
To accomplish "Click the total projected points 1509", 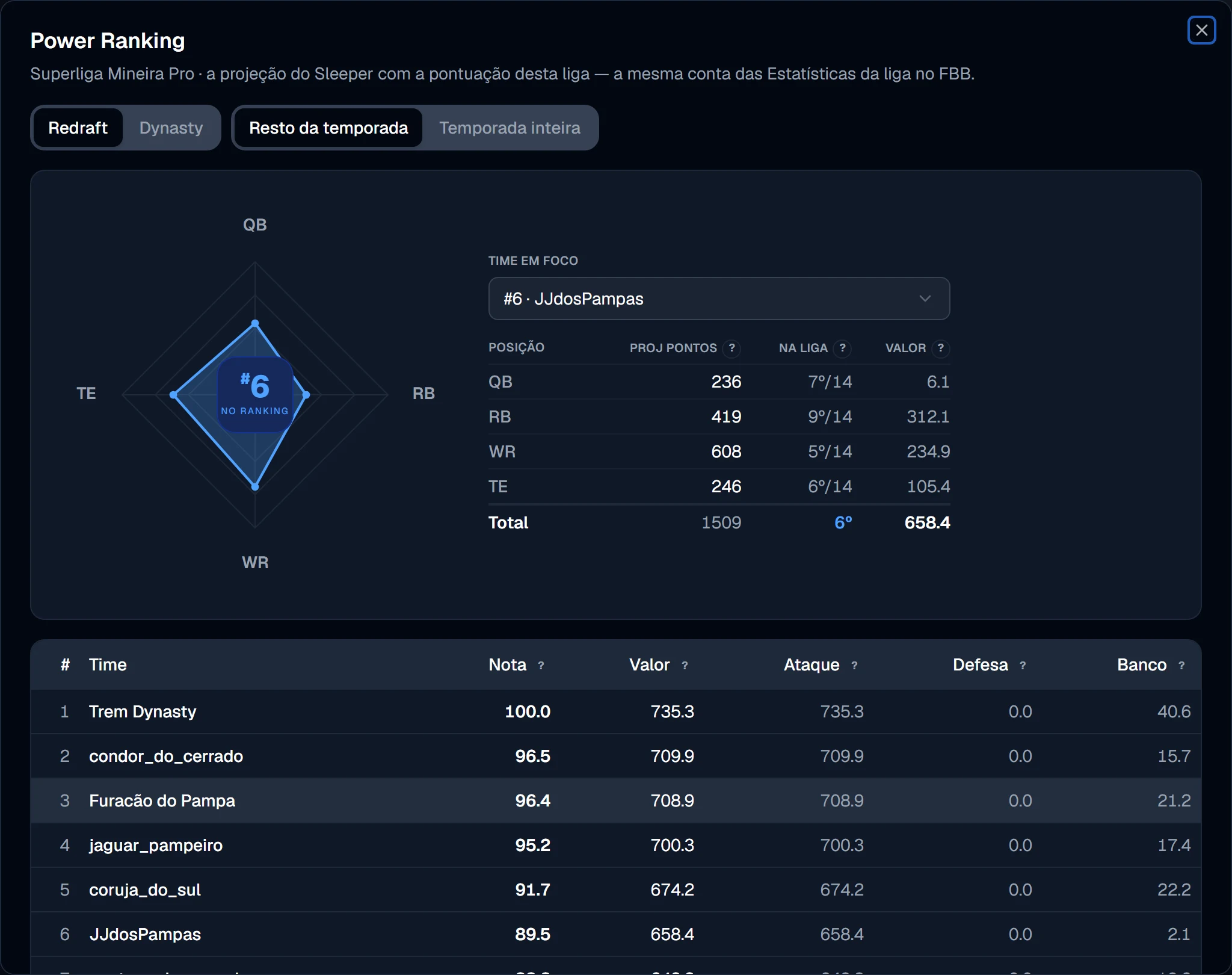I will coord(721,522).
